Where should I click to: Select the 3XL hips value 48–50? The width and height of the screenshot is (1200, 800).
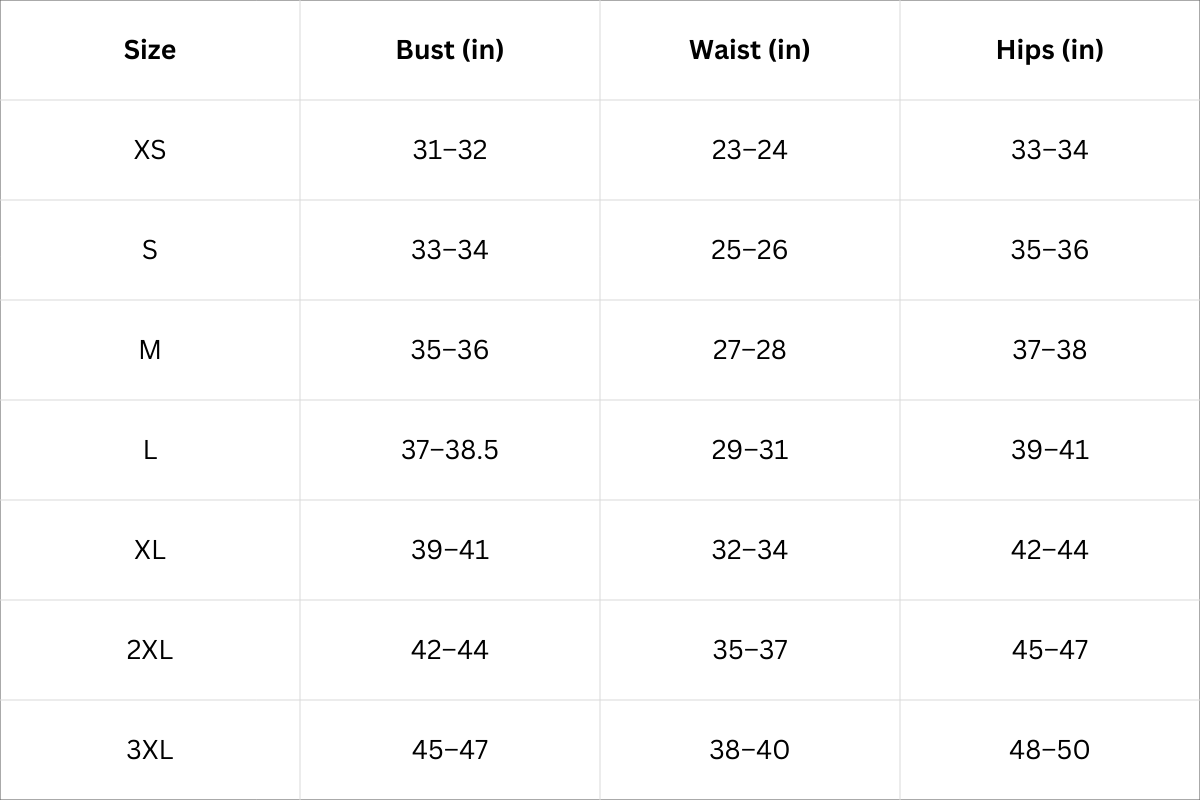(1050, 750)
